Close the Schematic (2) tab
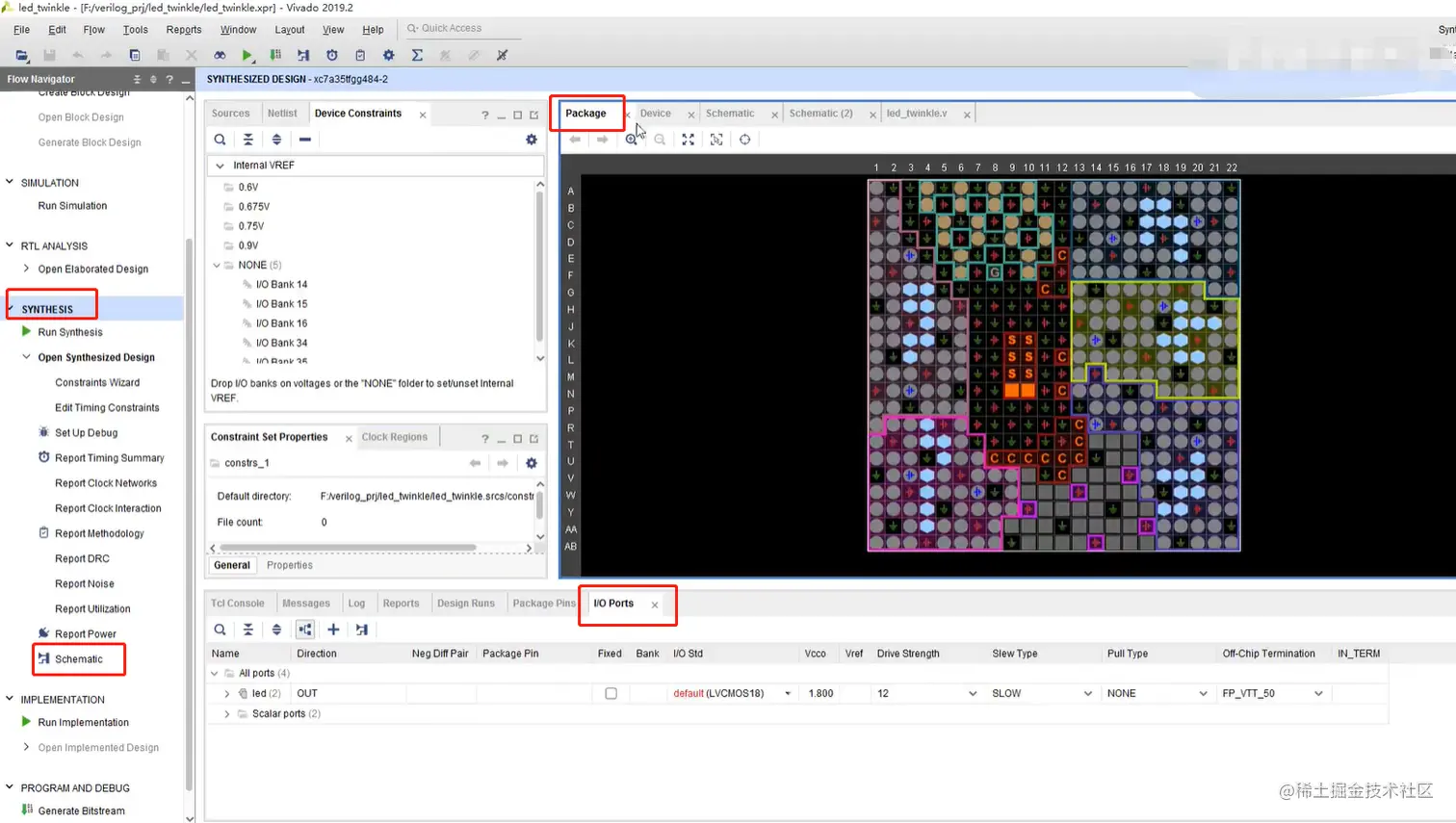 (x=872, y=115)
